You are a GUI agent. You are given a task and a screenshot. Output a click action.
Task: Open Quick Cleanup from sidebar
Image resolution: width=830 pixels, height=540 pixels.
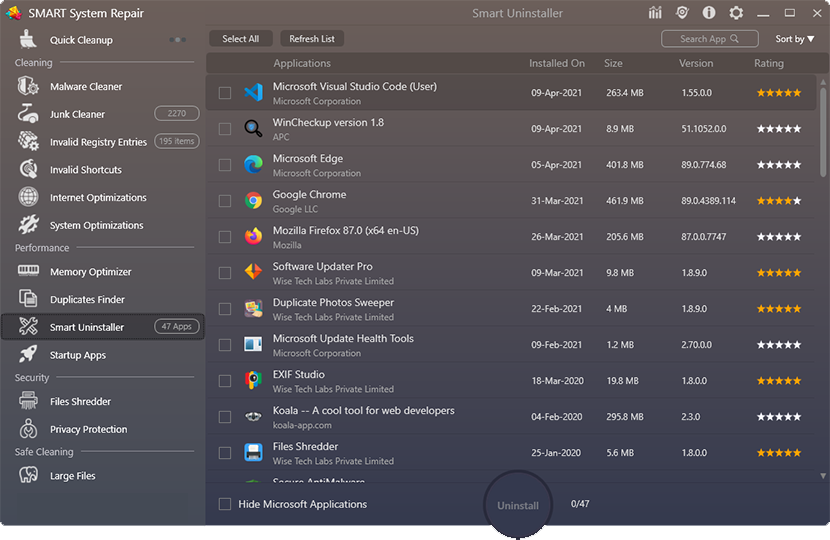click(x=81, y=40)
